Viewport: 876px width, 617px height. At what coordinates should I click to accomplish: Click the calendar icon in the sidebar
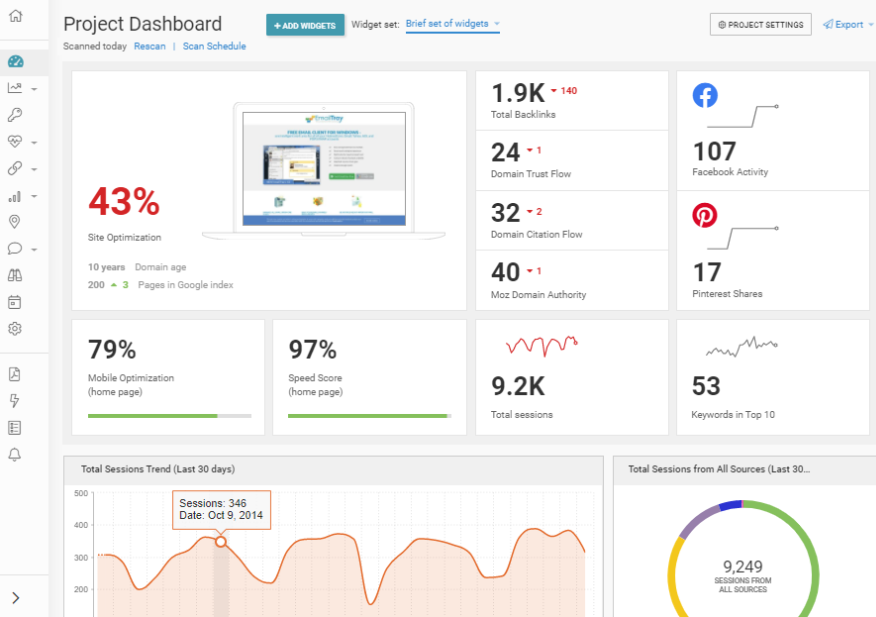[15, 302]
